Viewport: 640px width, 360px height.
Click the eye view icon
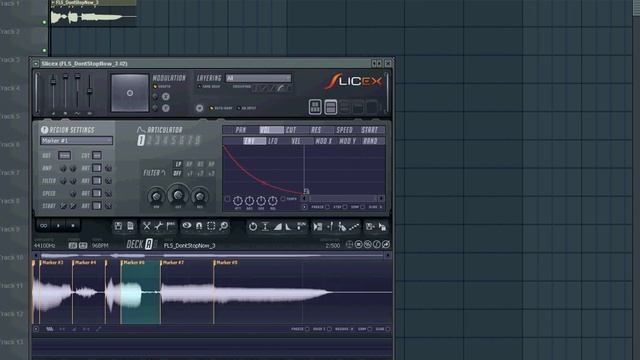[x=187, y=226]
